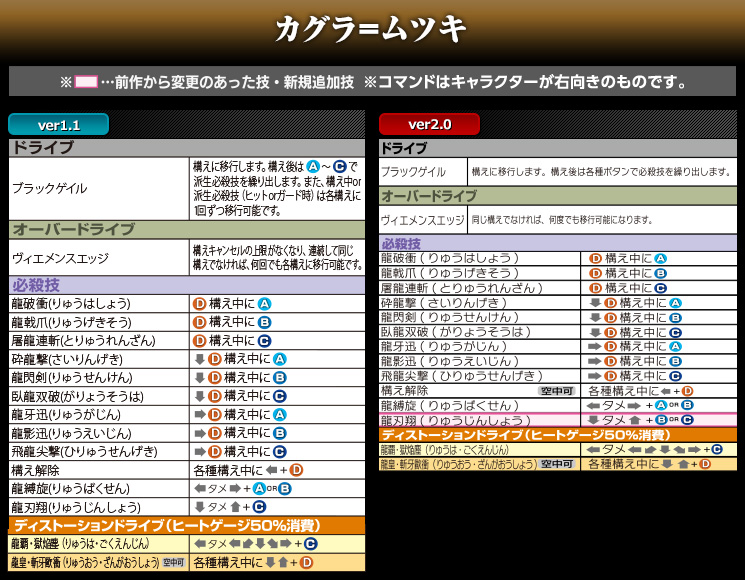Click the ver2.0 オーバードライブ section header

(x=558, y=196)
